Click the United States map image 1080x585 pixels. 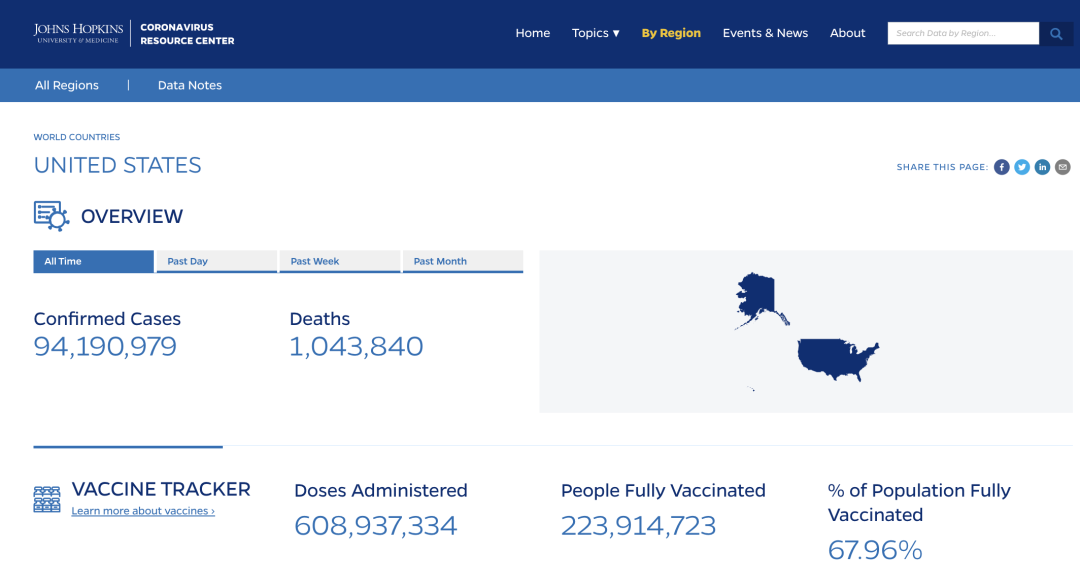(x=806, y=331)
